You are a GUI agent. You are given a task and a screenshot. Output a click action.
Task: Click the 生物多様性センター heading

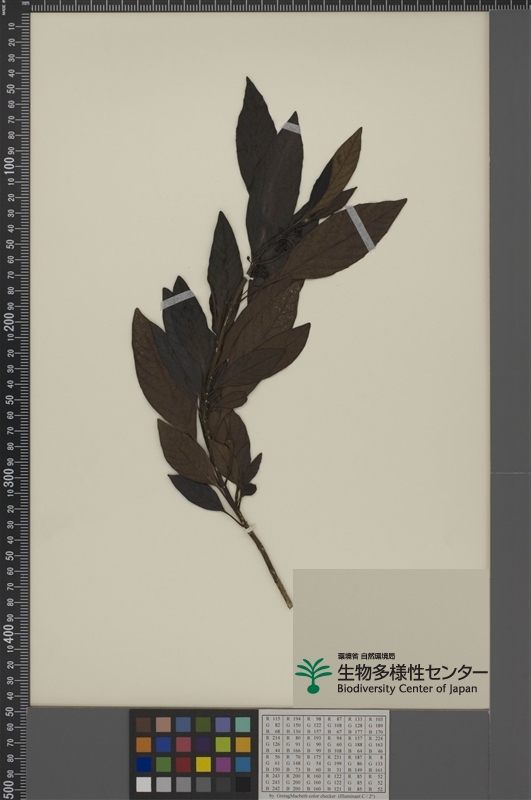[412, 673]
